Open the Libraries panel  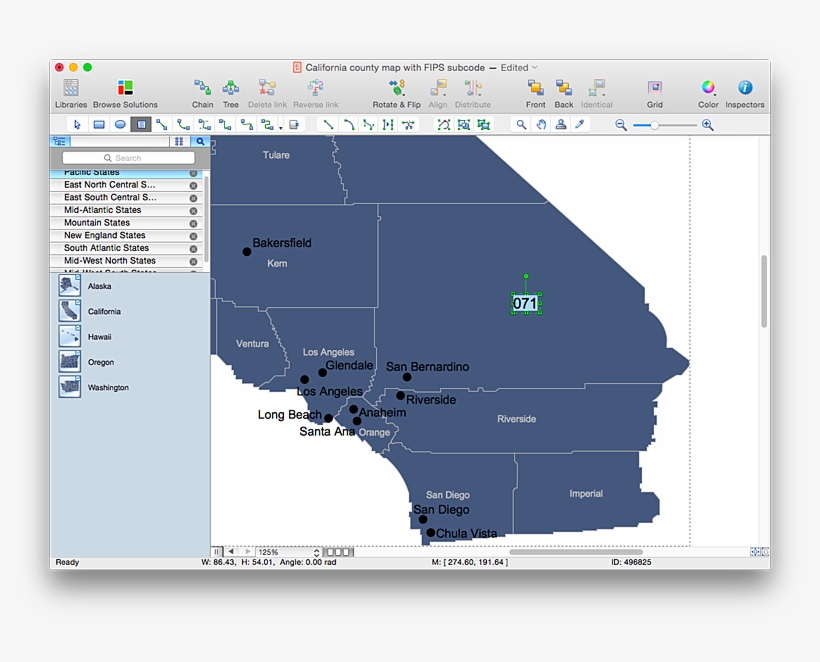pyautogui.click(x=71, y=94)
